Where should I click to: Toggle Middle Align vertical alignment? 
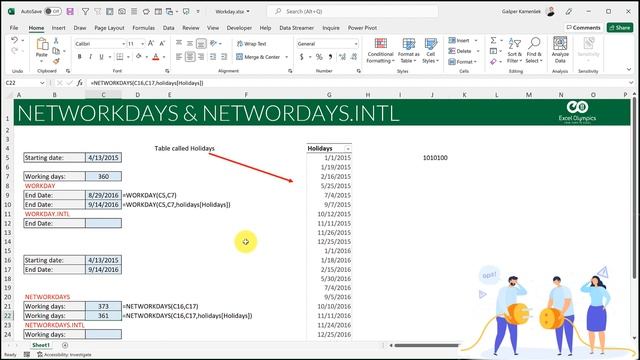[190, 43]
